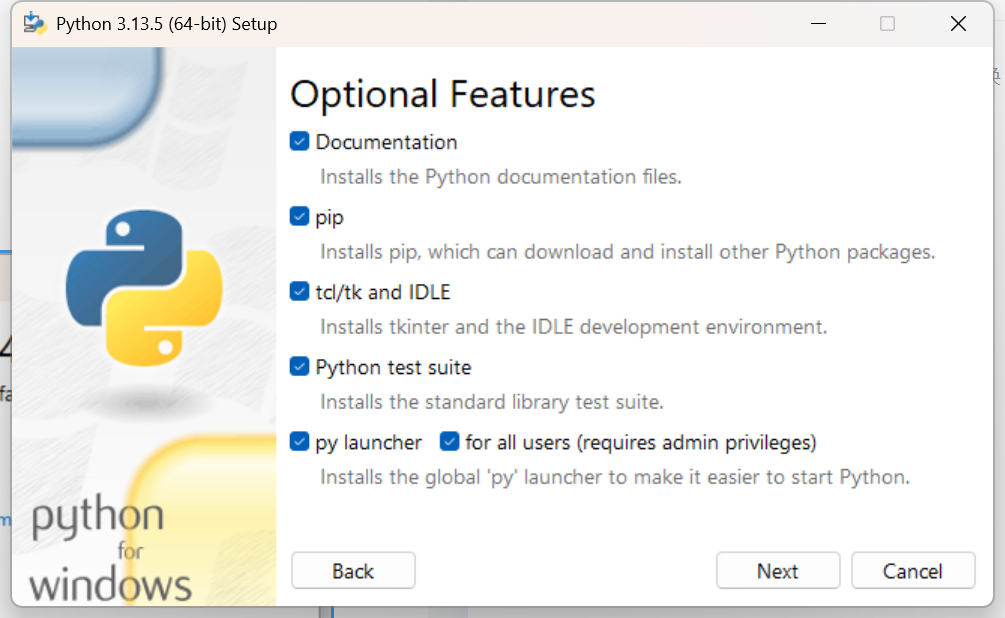Click the pip description text

pyautogui.click(x=627, y=251)
